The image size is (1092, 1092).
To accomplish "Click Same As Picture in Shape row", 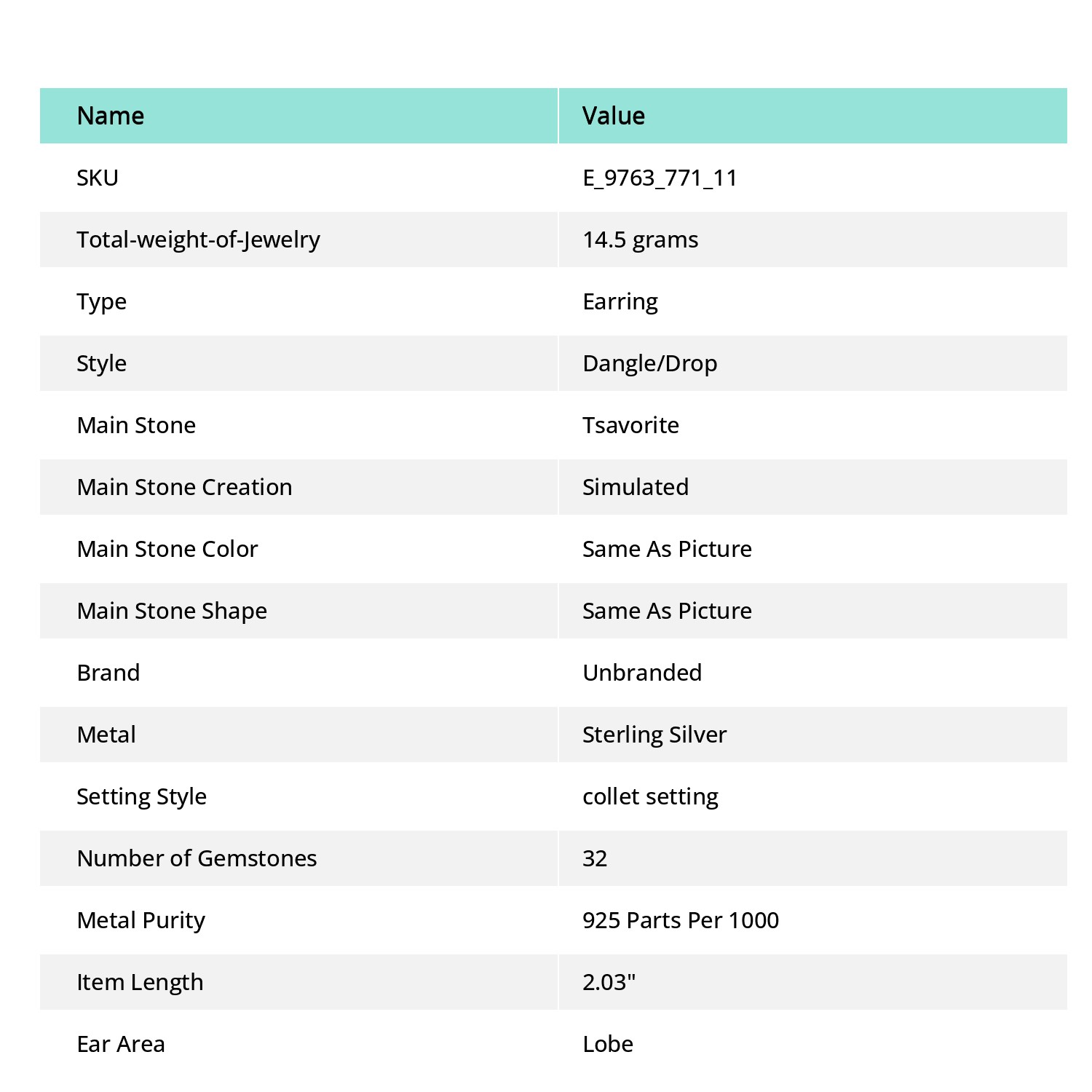I will pyautogui.click(x=667, y=611).
